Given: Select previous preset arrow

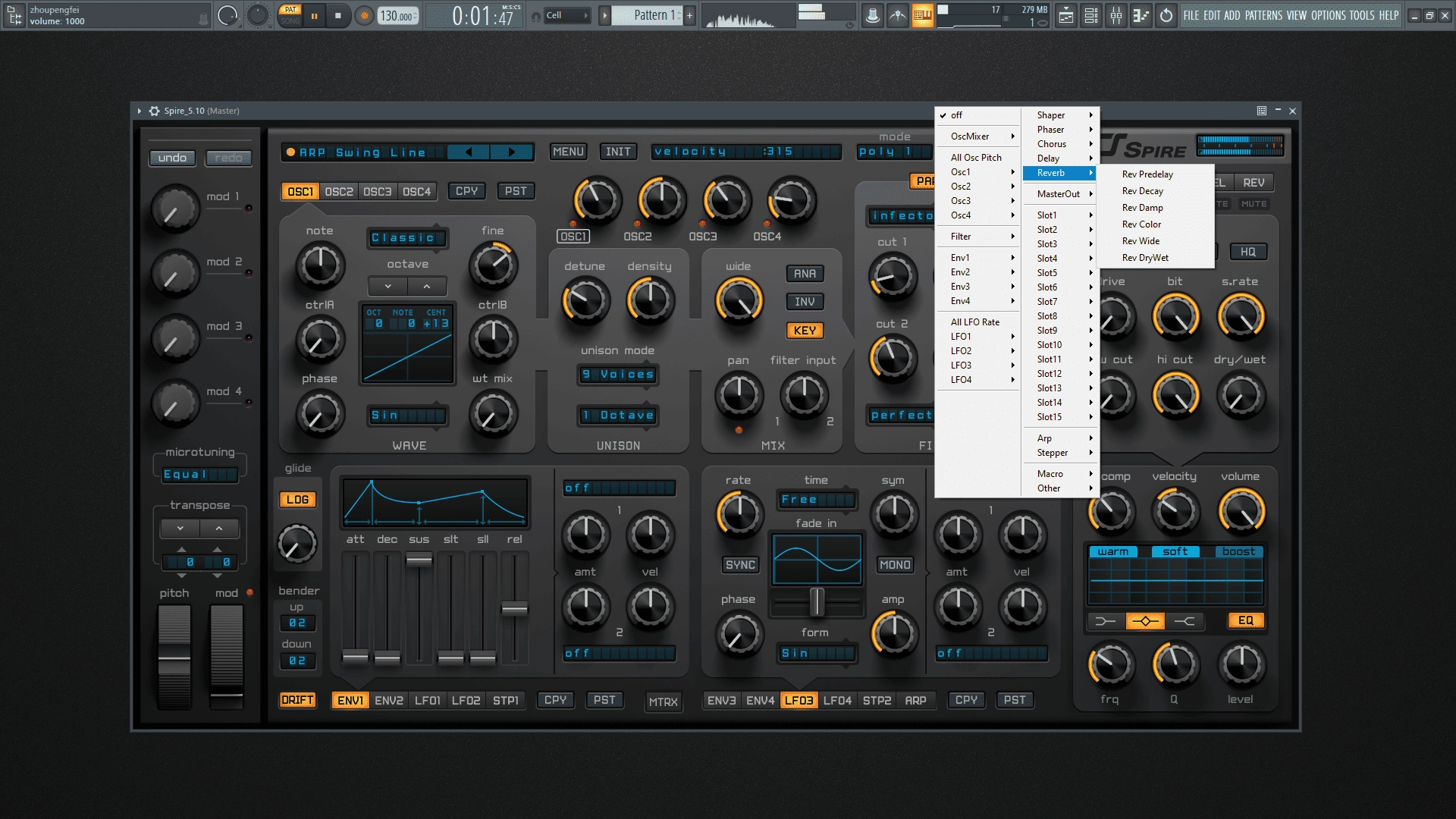Looking at the screenshot, I should click(x=469, y=152).
